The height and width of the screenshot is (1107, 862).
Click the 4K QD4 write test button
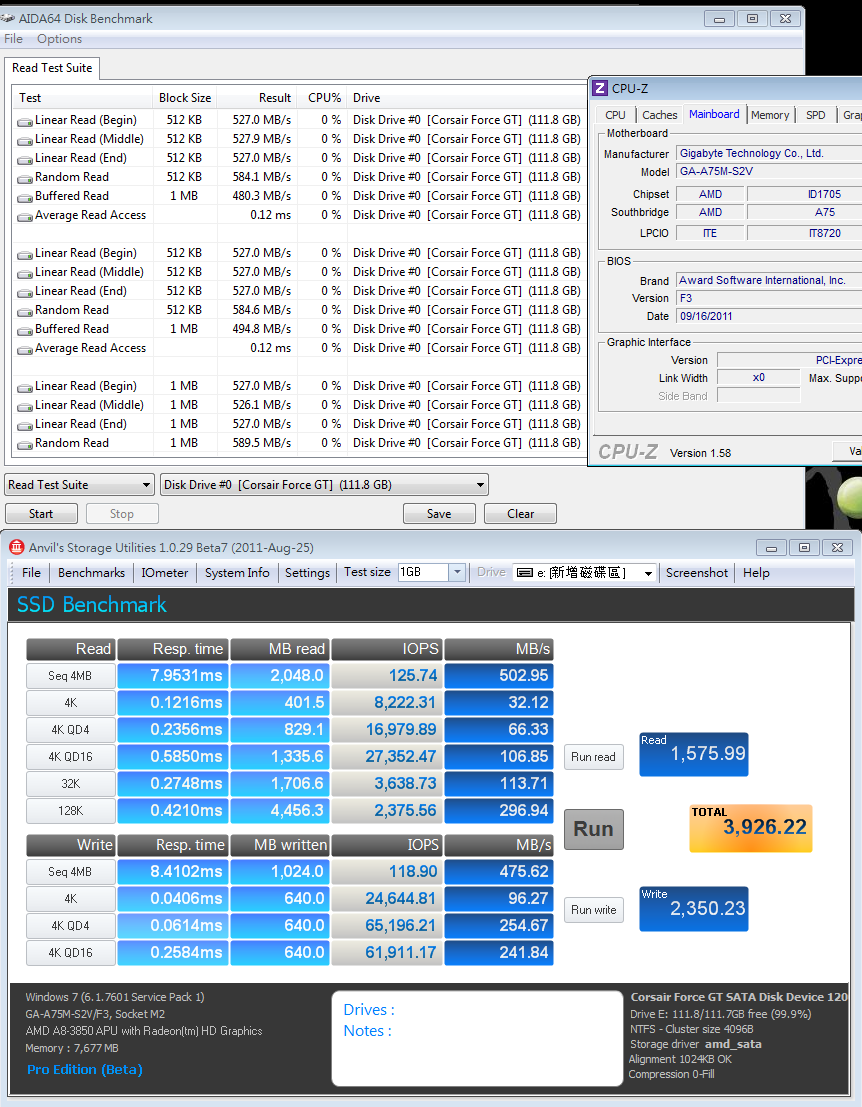pos(71,926)
